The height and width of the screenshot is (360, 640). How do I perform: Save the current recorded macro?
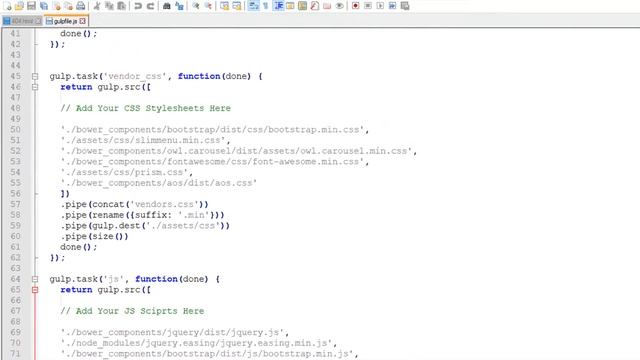[405, 6]
